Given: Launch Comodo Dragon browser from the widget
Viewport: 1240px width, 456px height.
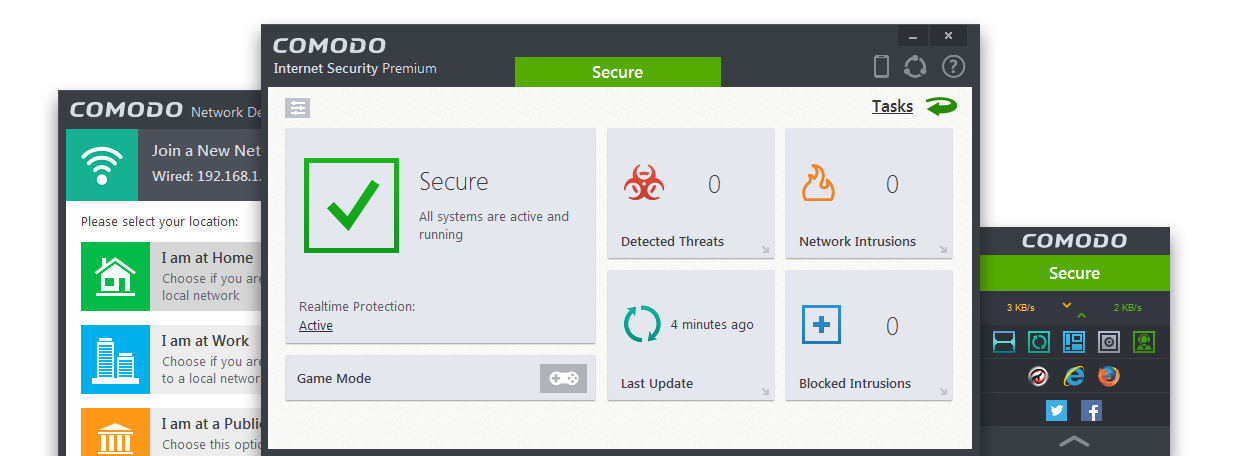Looking at the screenshot, I should pyautogui.click(x=1039, y=376).
